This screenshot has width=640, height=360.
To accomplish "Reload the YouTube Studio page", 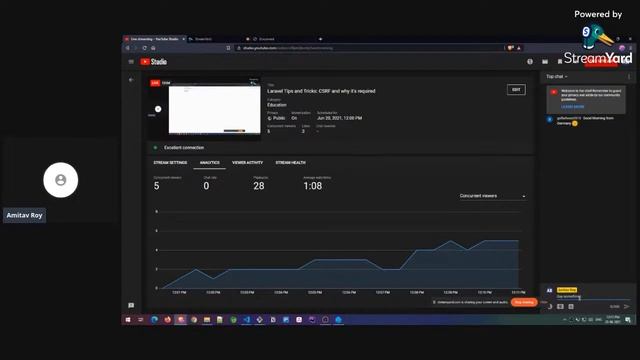I will pos(144,48).
